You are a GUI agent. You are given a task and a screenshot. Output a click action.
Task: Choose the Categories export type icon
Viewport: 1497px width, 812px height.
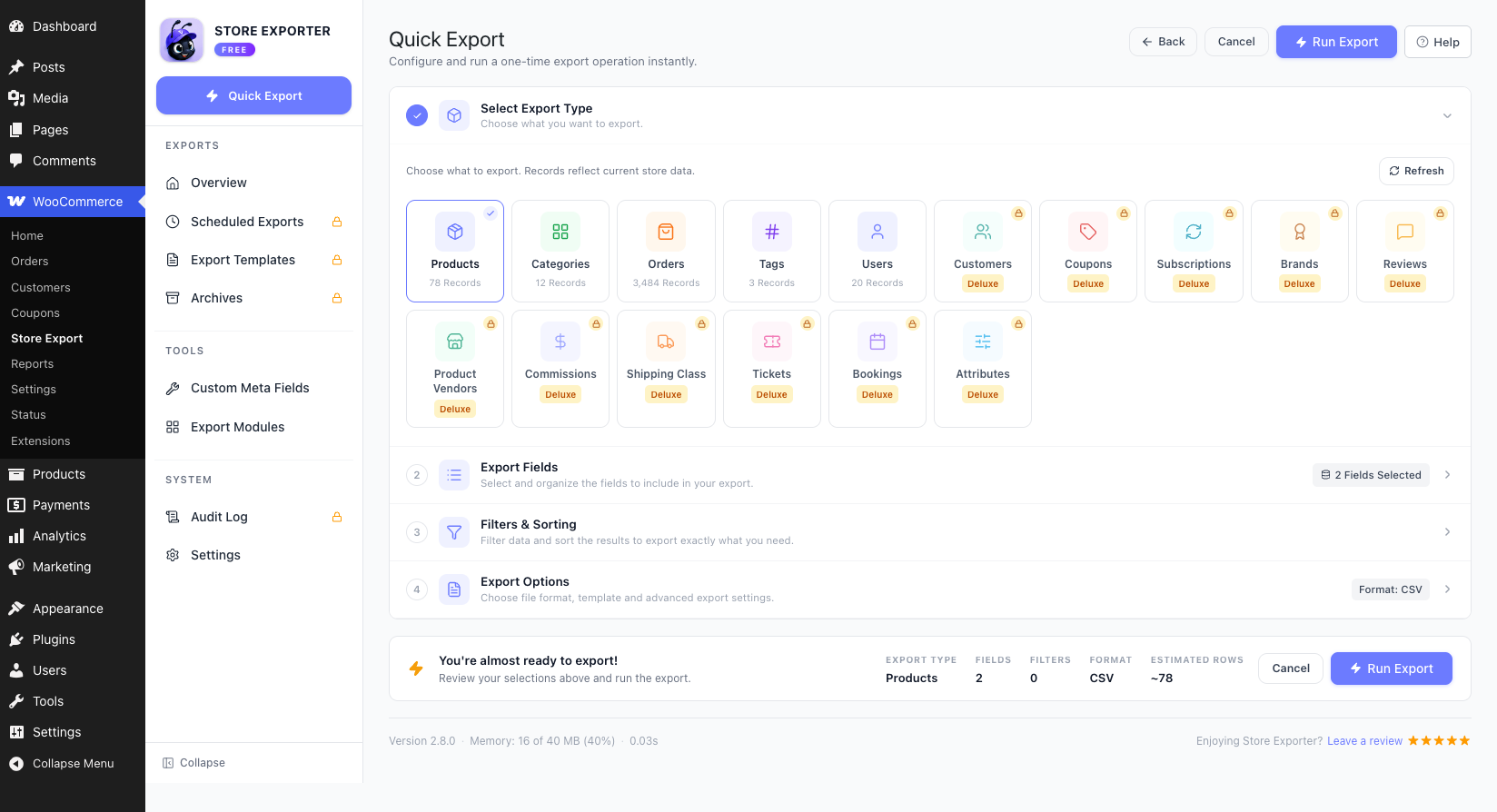pos(560,232)
